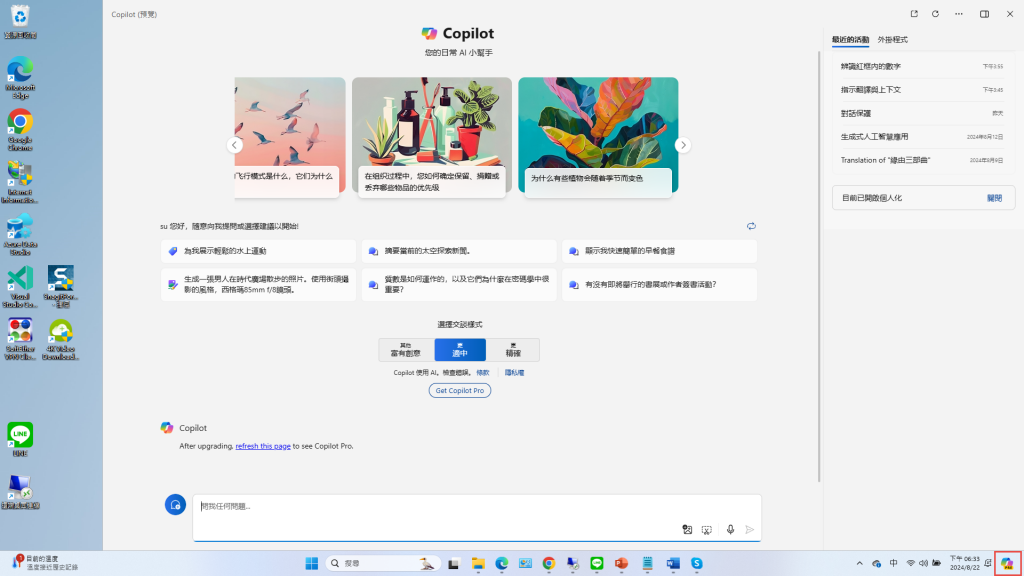This screenshot has height=576, width=1024.
Task: Open recent chat 指示翻譯與上下文
Action: 922,90
